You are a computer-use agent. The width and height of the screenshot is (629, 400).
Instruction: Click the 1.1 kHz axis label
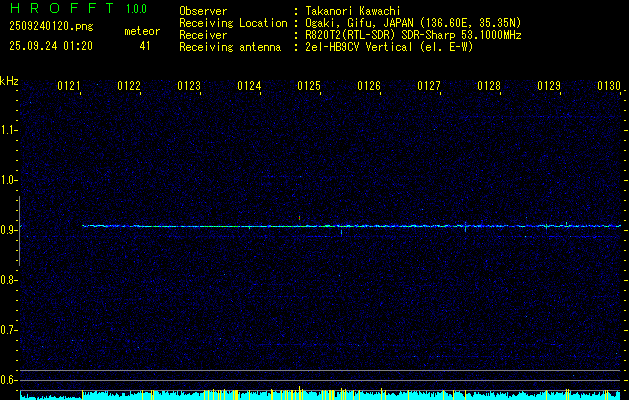(x=8, y=130)
